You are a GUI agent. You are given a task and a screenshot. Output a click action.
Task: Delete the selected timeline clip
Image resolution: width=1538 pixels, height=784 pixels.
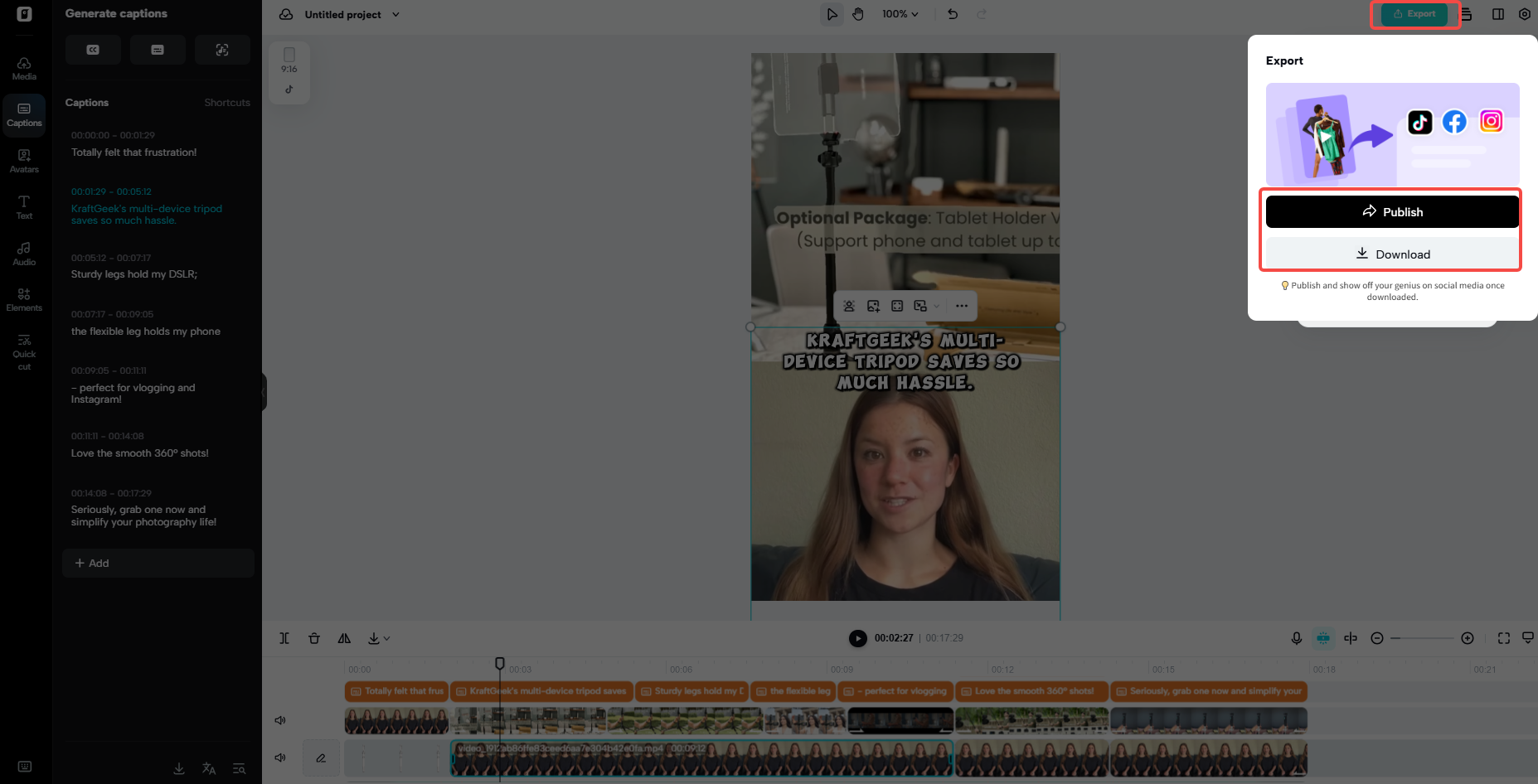click(314, 638)
